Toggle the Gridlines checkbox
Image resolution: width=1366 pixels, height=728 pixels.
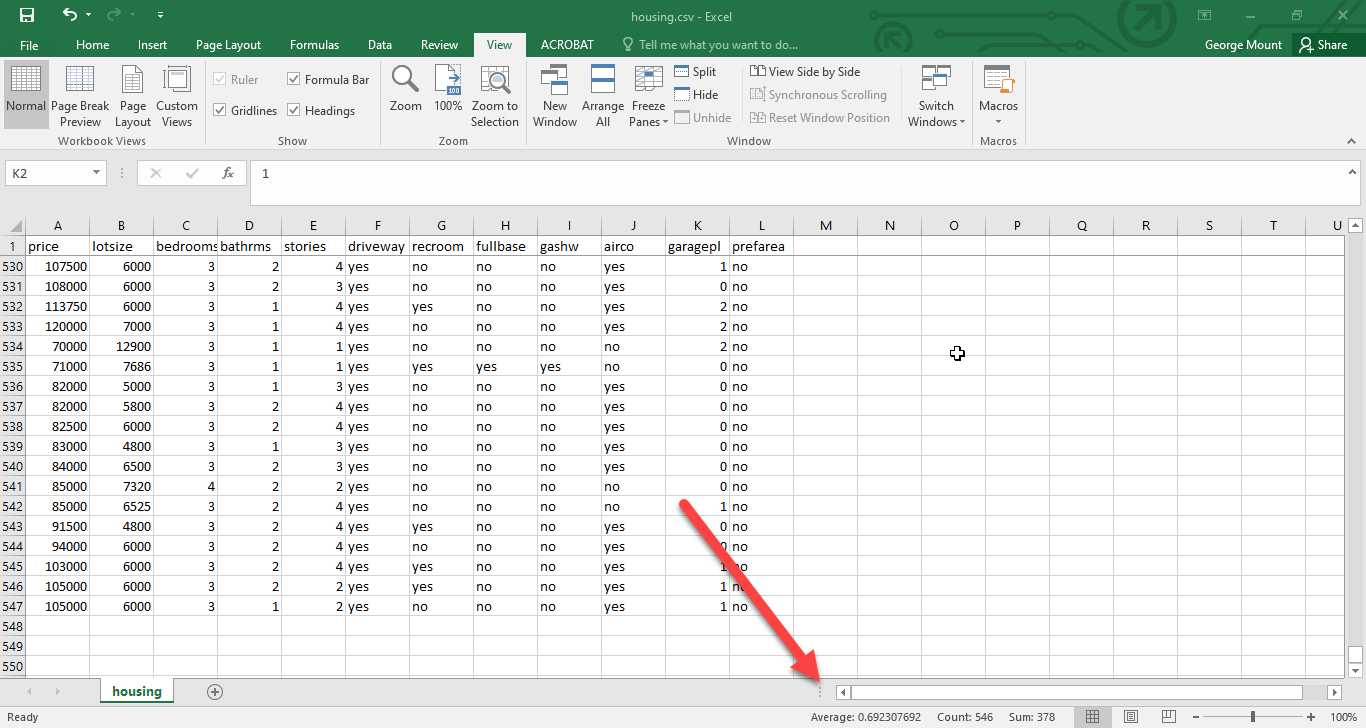tap(220, 111)
